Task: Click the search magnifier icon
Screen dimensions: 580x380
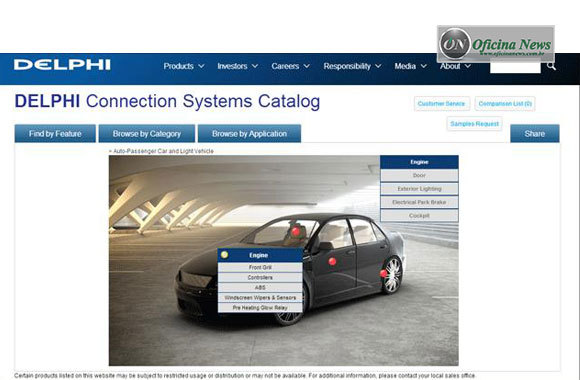Action: tap(551, 66)
